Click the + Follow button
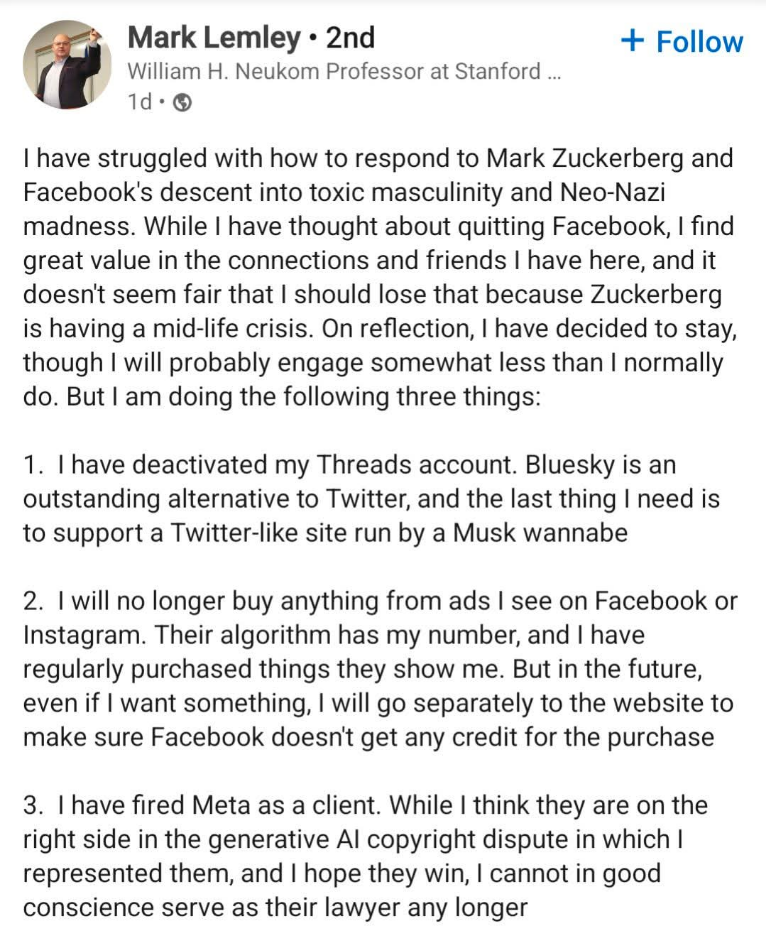The image size is (766, 935). tap(682, 42)
